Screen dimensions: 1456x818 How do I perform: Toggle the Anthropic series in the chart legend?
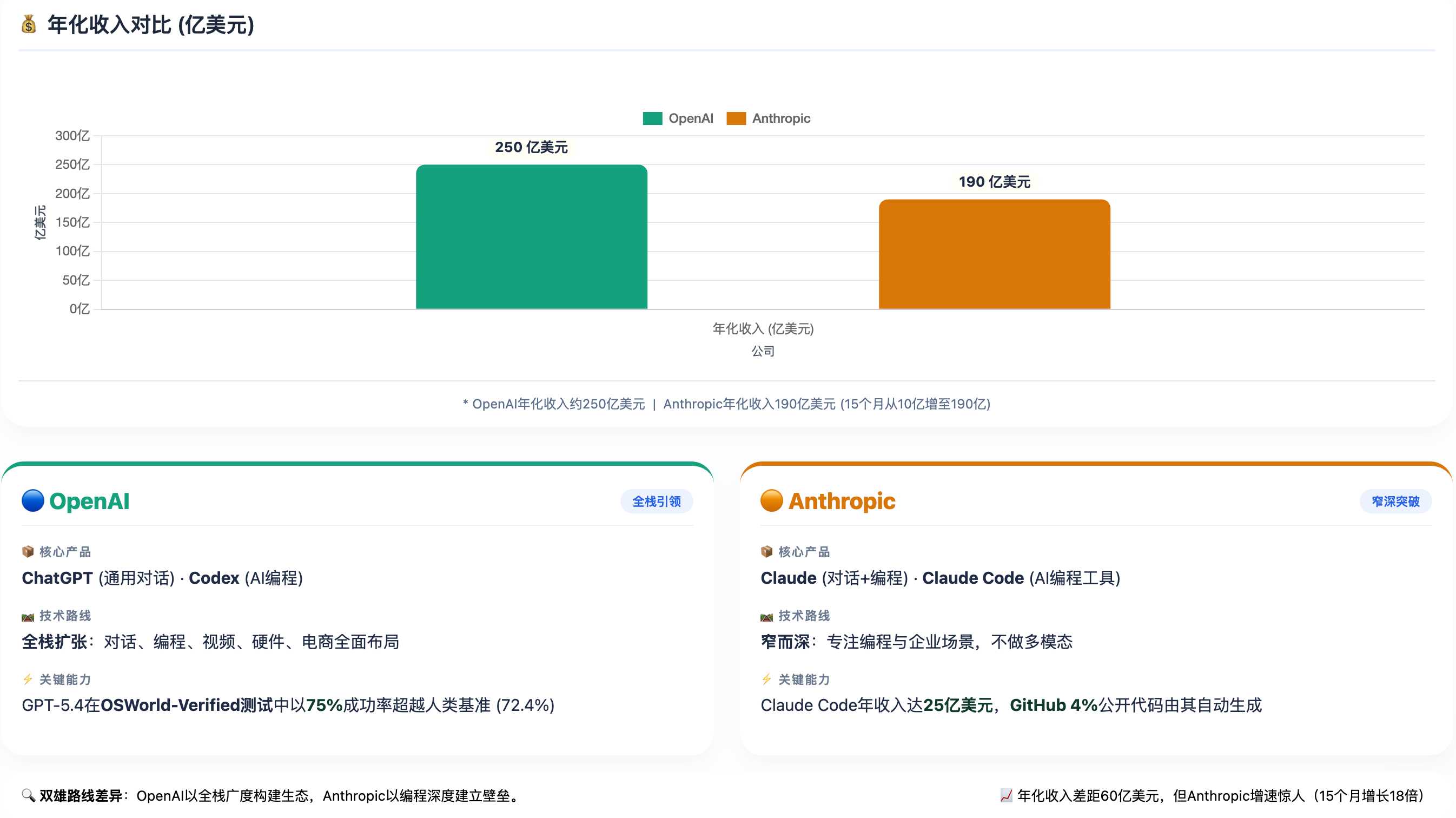coord(780,118)
